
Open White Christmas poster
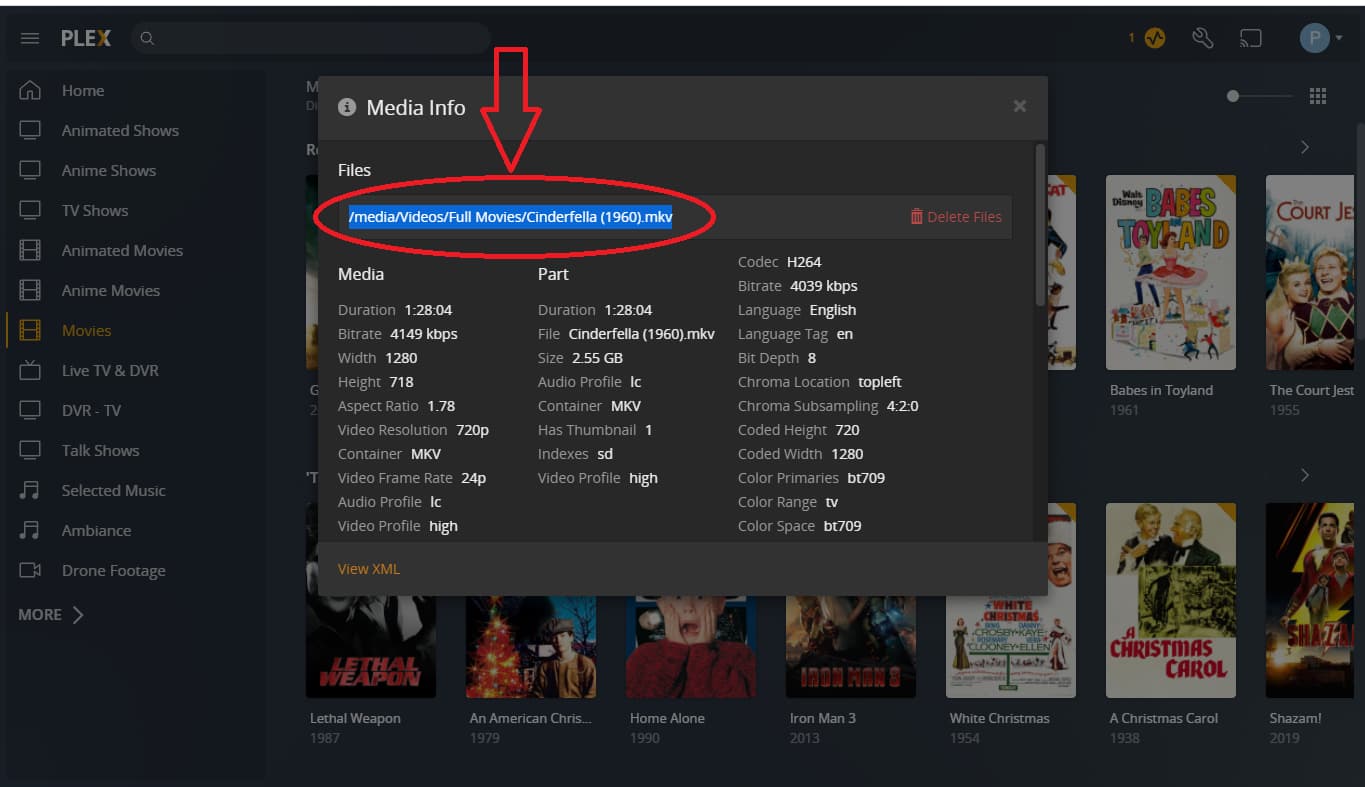point(1011,646)
